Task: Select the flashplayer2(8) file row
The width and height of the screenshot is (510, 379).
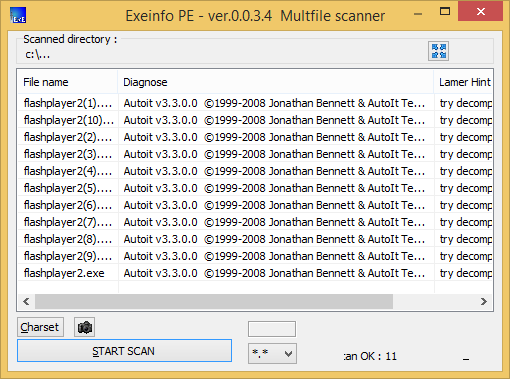Action: (x=255, y=239)
